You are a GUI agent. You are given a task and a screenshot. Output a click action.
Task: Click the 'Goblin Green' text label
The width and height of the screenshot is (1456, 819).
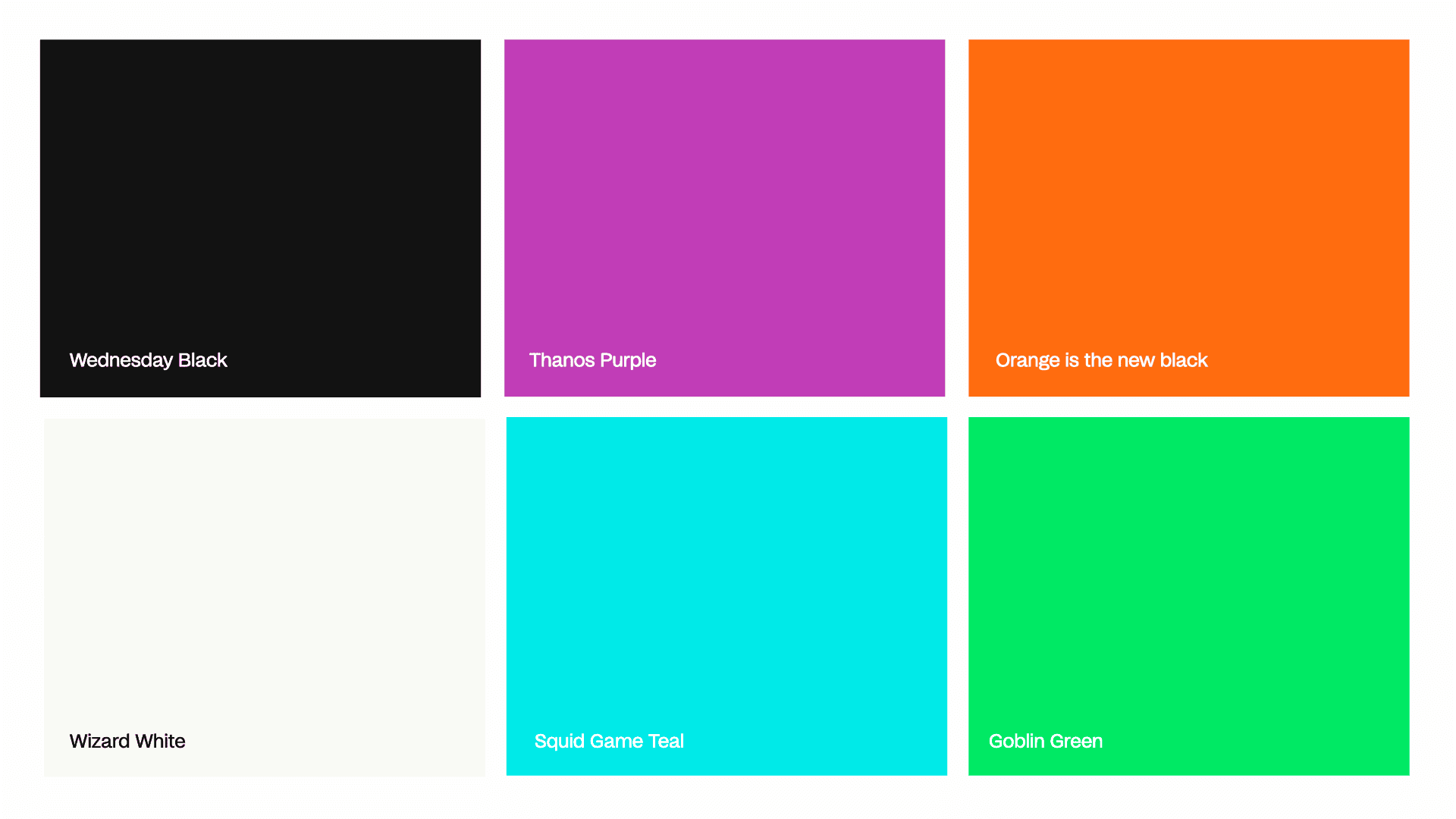[1046, 741]
